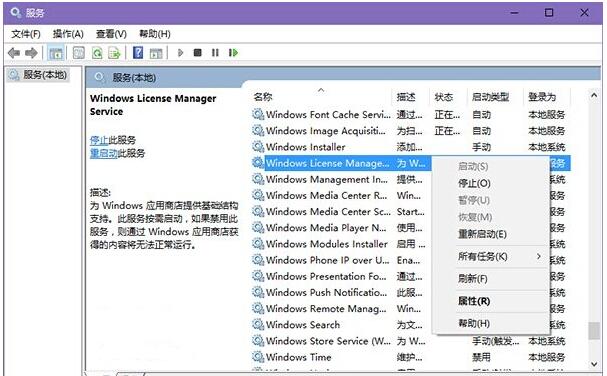607x376 pixels.
Task: Click the Refresh toolbar icon
Action: (x=97, y=53)
